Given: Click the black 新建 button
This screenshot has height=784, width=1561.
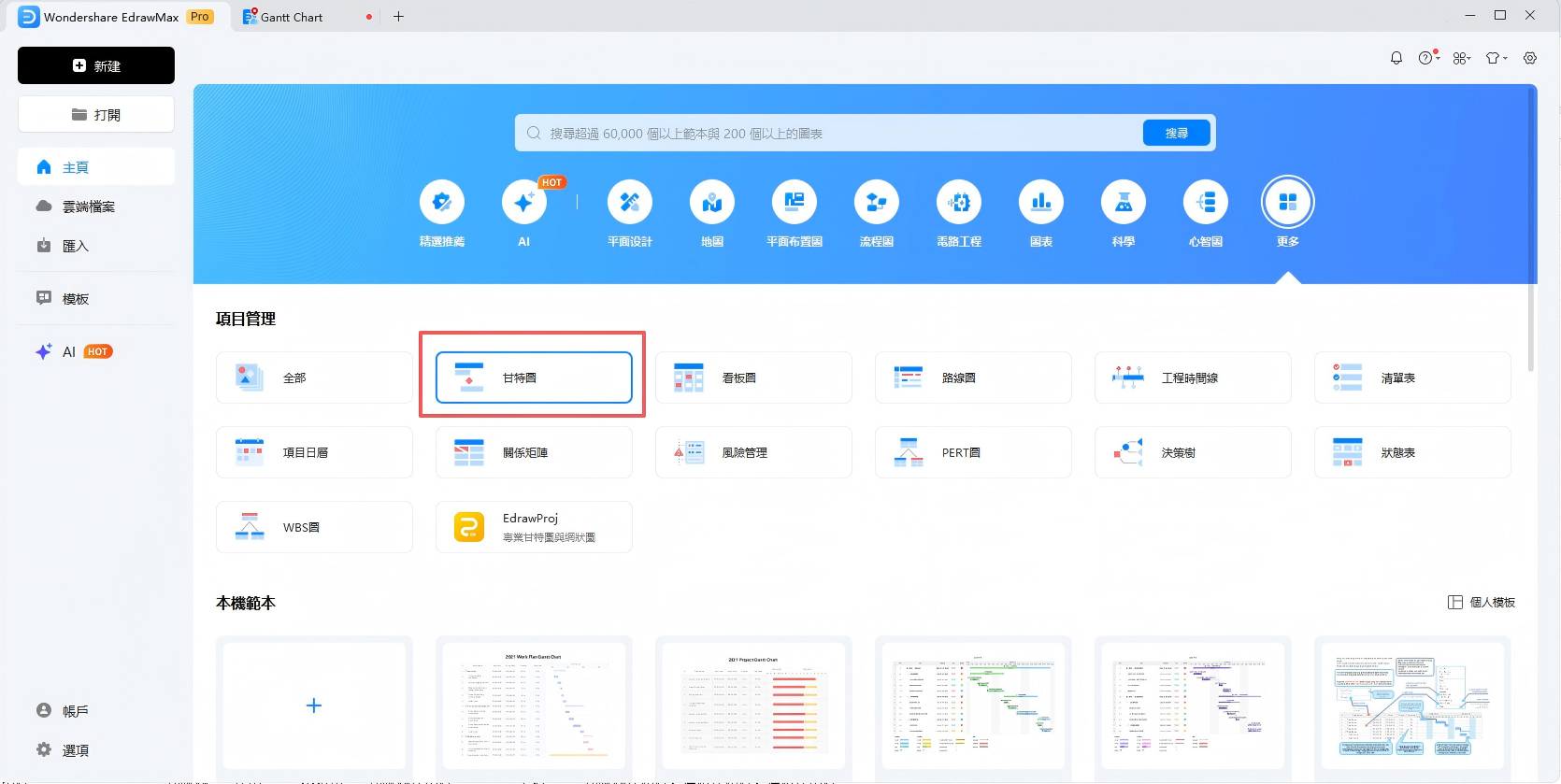Looking at the screenshot, I should (96, 65).
